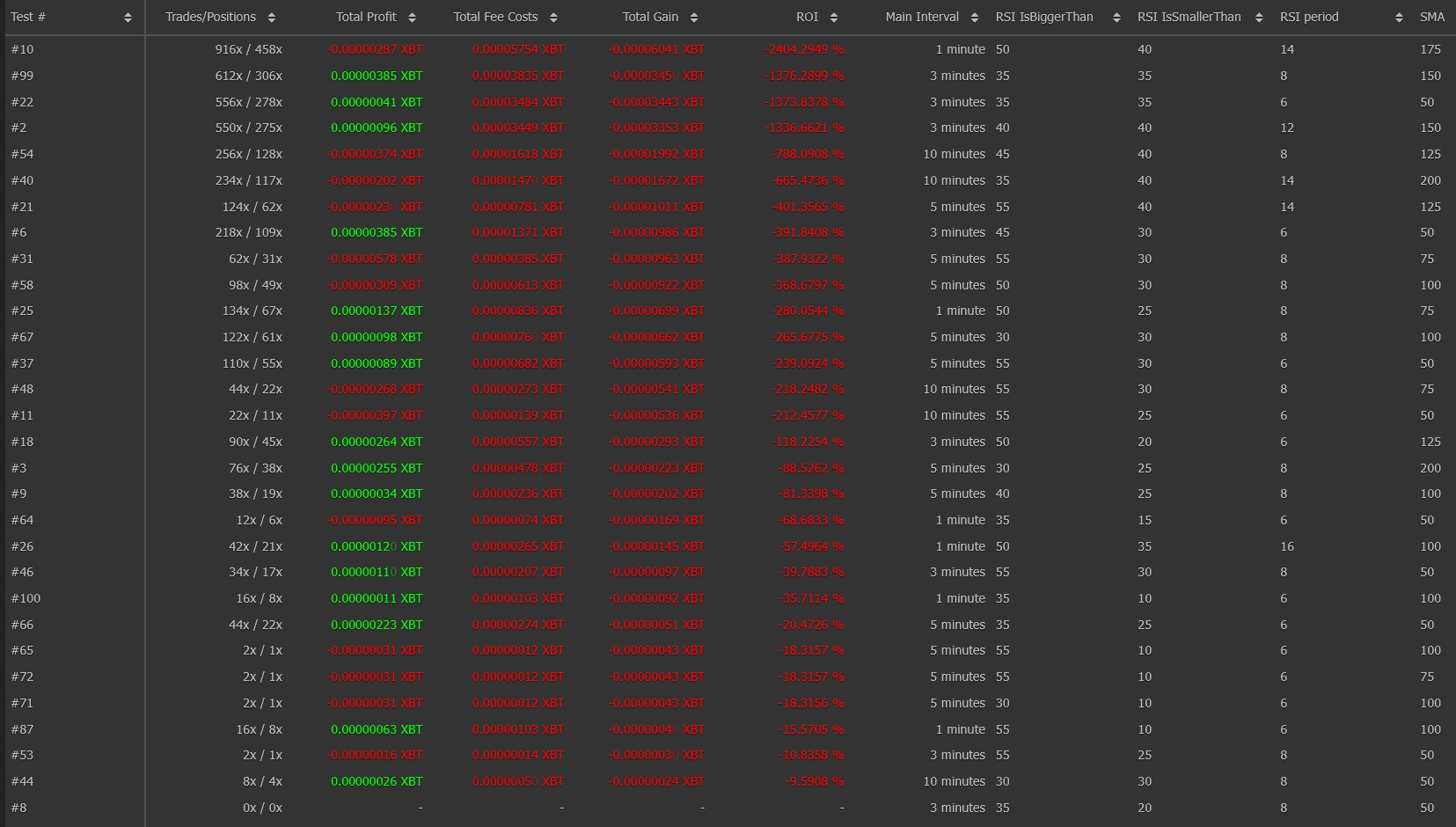Click the Total Profit header label
This screenshot has width=1456, height=827.
pyautogui.click(x=366, y=17)
